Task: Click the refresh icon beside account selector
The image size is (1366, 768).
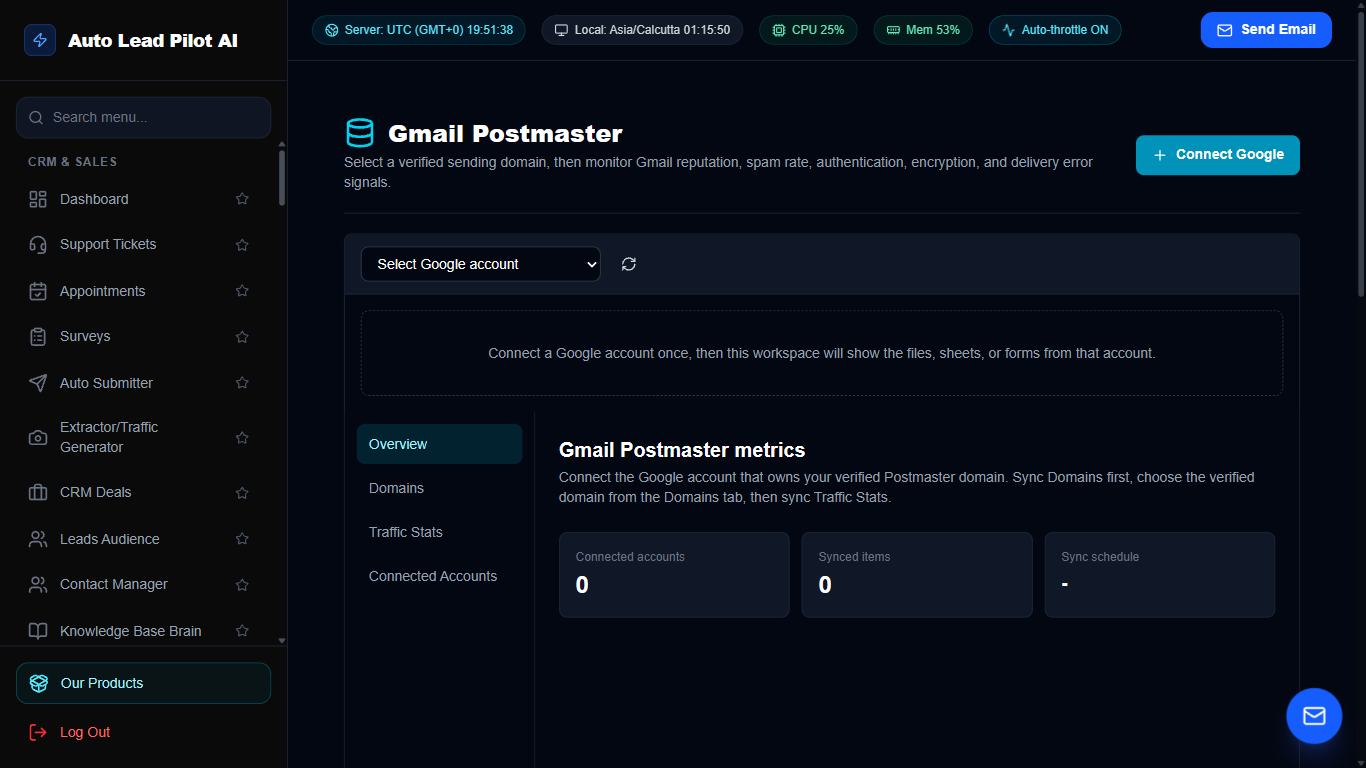Action: click(628, 264)
